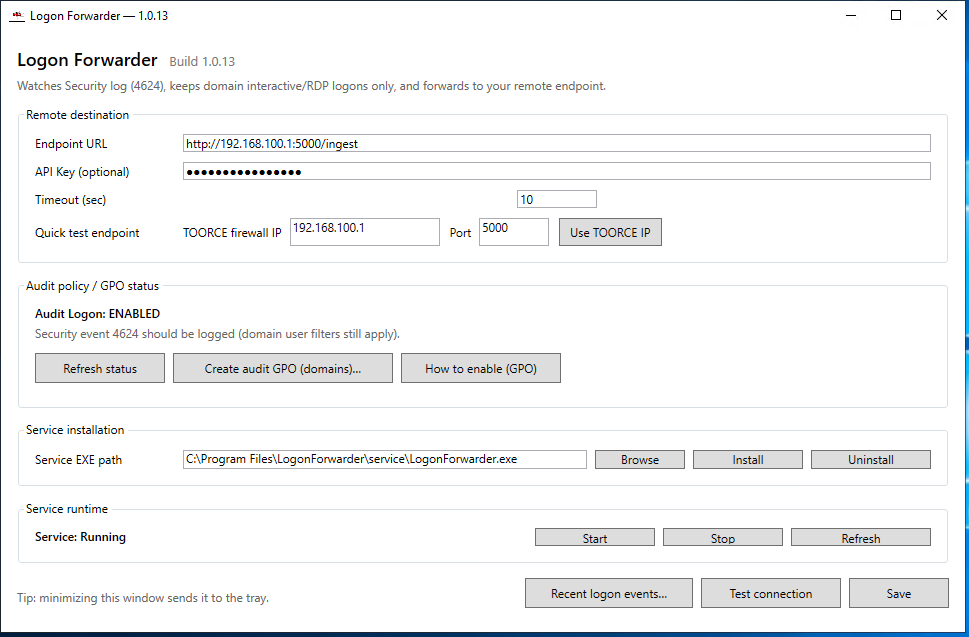
Task: Install the Logon Forwarder service
Action: click(x=748, y=460)
